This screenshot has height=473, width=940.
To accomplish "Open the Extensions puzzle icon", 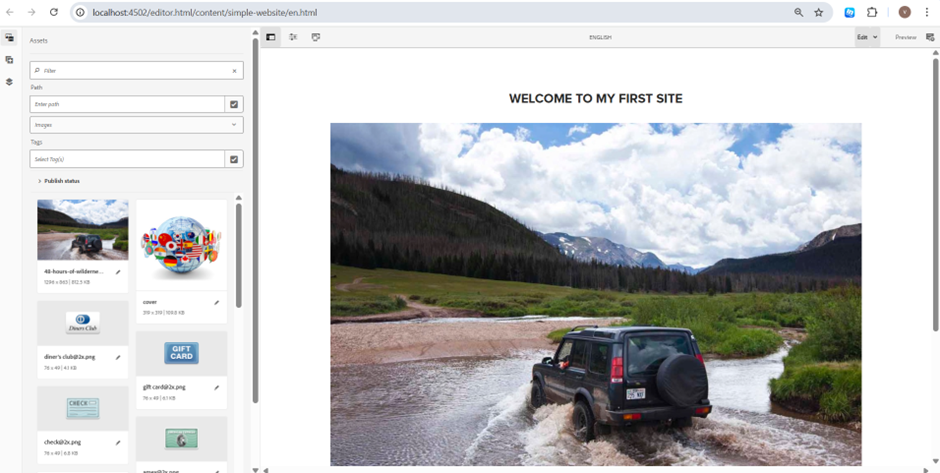I will pos(872,12).
